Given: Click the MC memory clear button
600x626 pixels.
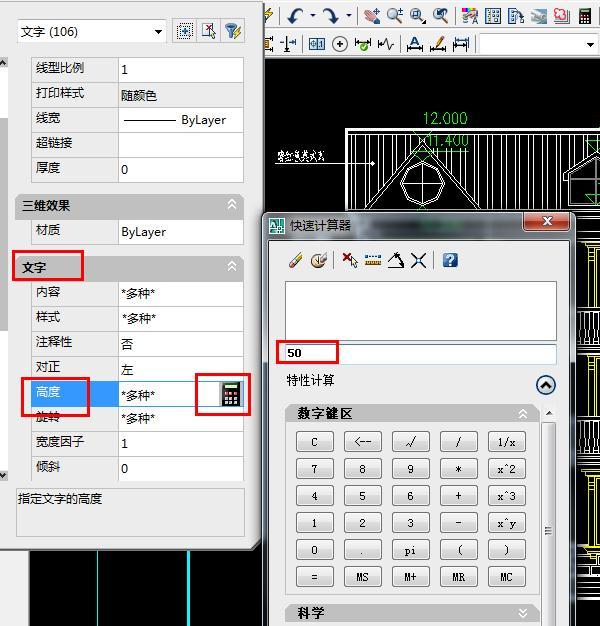Looking at the screenshot, I should [x=506, y=577].
